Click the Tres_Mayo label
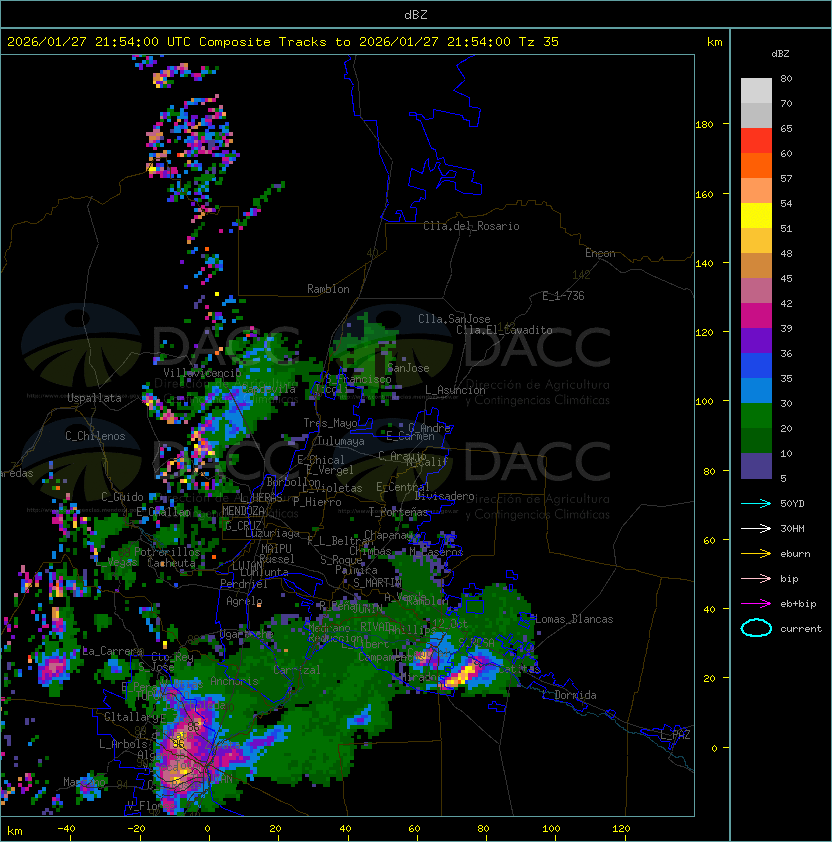832x842 pixels. (x=330, y=423)
